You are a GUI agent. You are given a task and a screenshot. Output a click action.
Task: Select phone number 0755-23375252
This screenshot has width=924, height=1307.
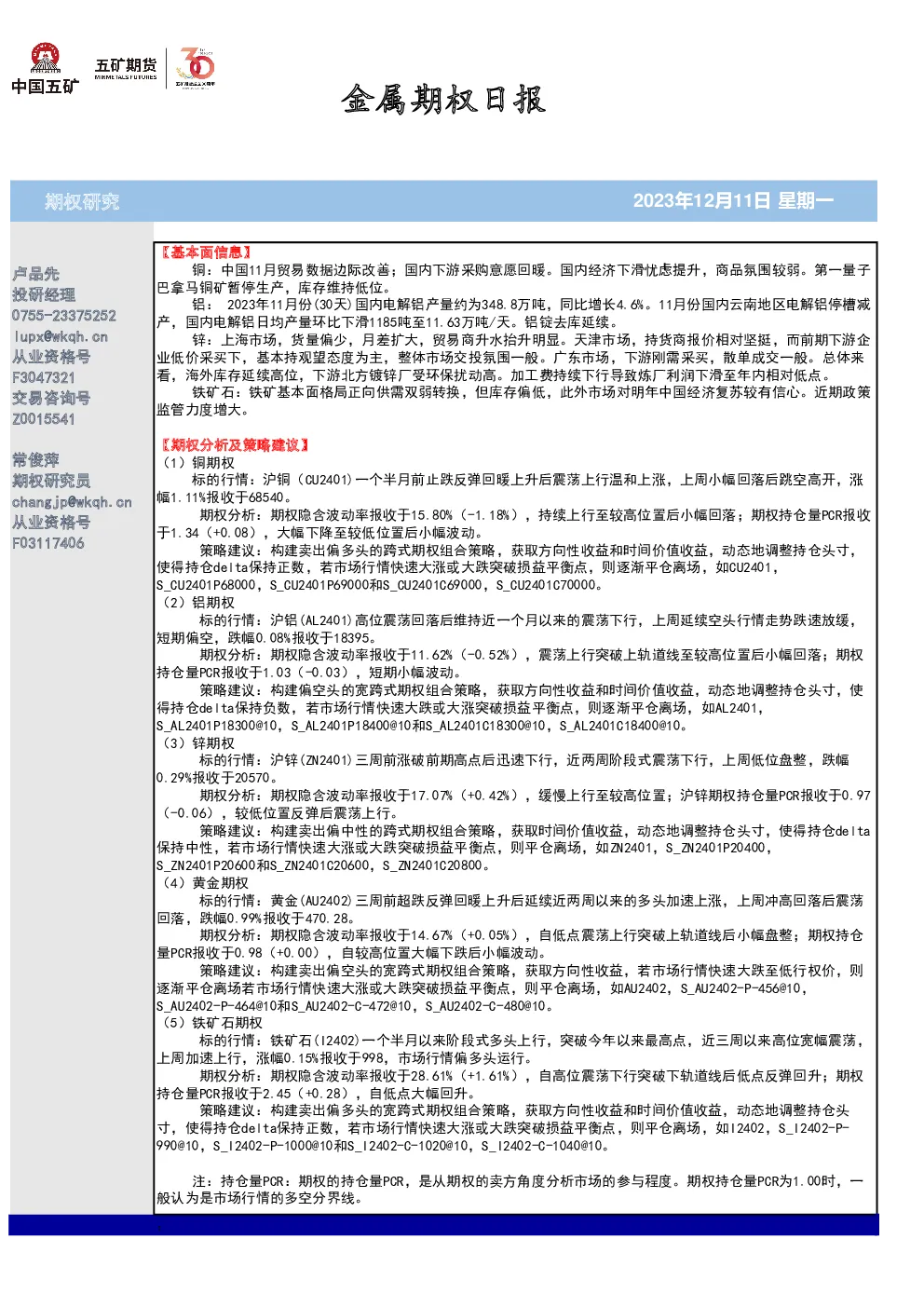tap(64, 316)
